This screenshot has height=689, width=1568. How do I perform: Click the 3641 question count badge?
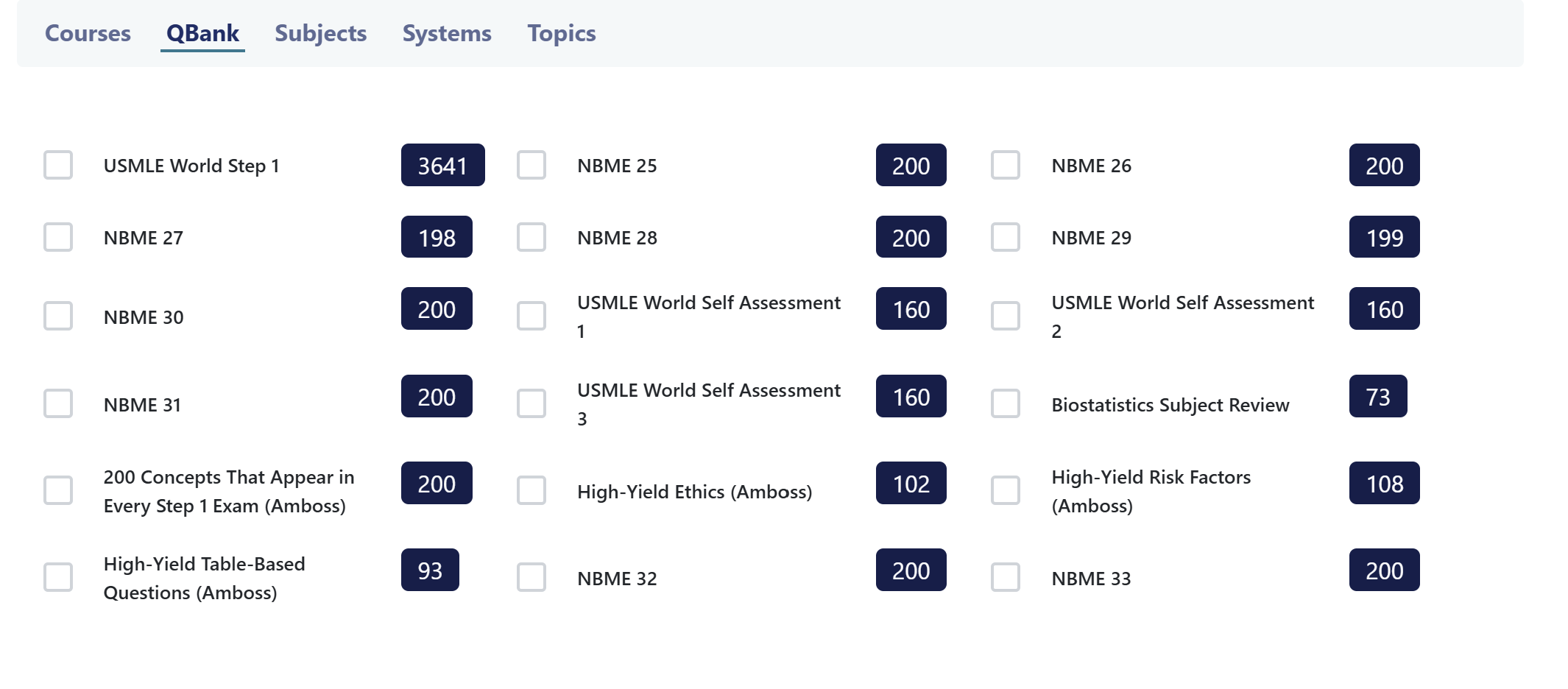[442, 166]
